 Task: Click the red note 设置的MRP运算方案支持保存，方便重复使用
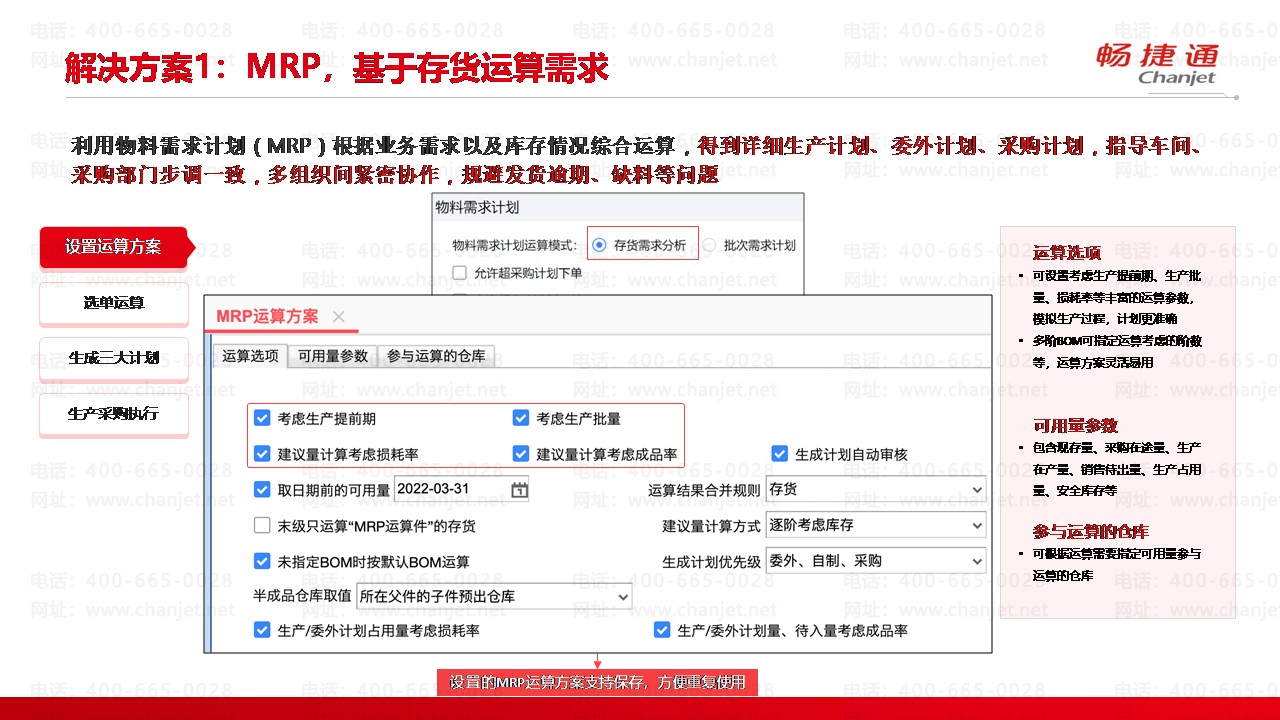pos(597,683)
